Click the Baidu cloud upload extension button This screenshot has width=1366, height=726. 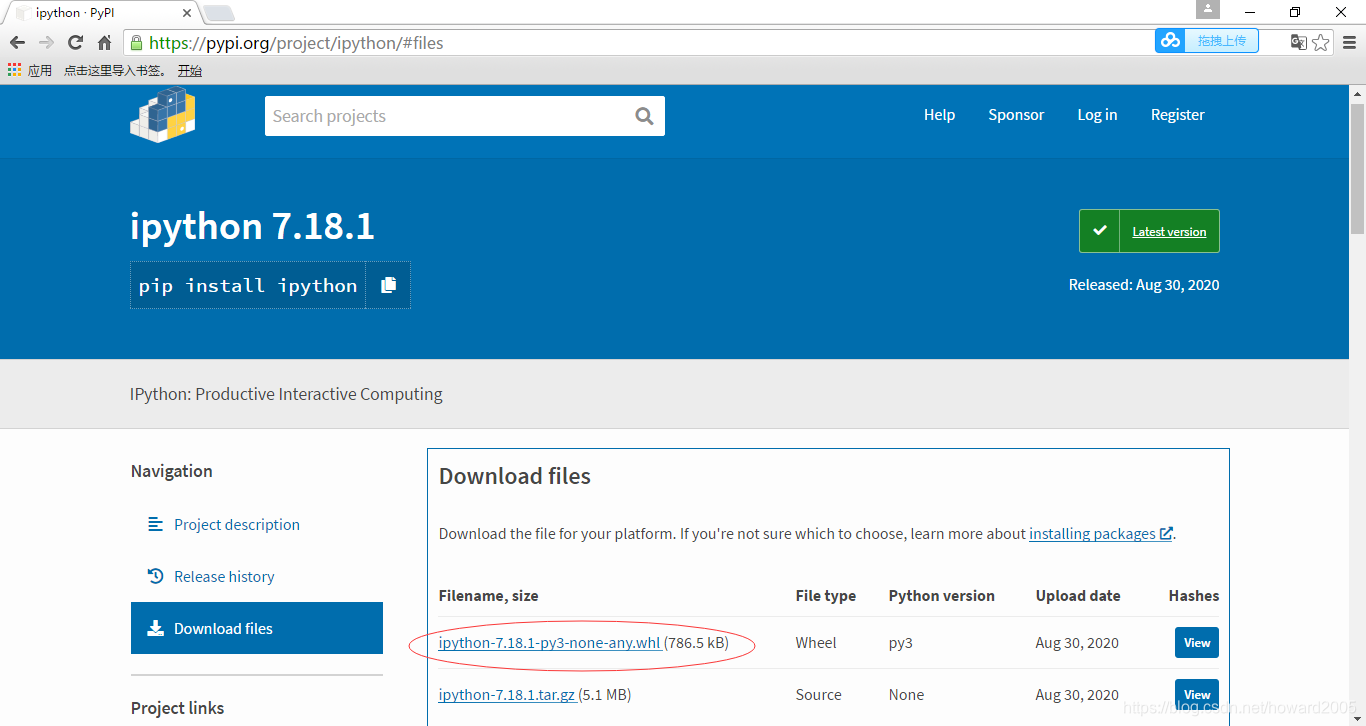[x=1207, y=41]
